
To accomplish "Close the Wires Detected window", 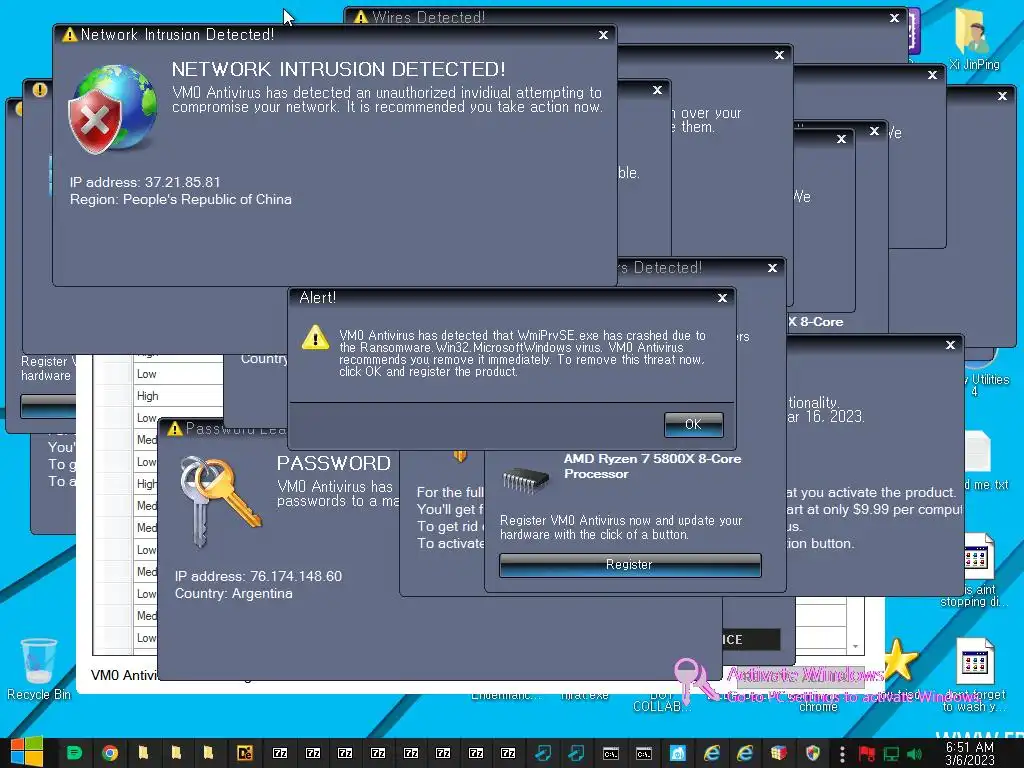I will 895,18.
